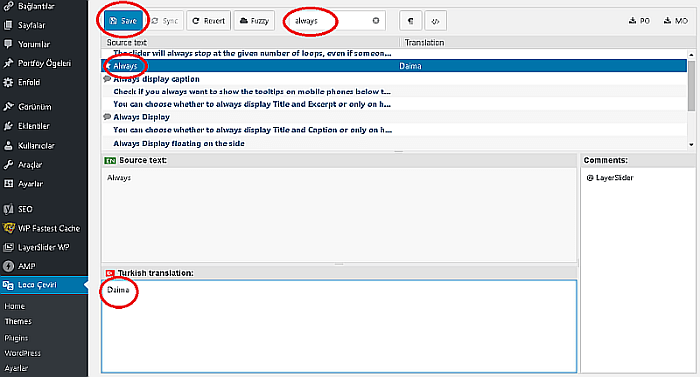The image size is (700, 377).
Task: Click the AMP lightning bolt icon
Action: point(8,266)
